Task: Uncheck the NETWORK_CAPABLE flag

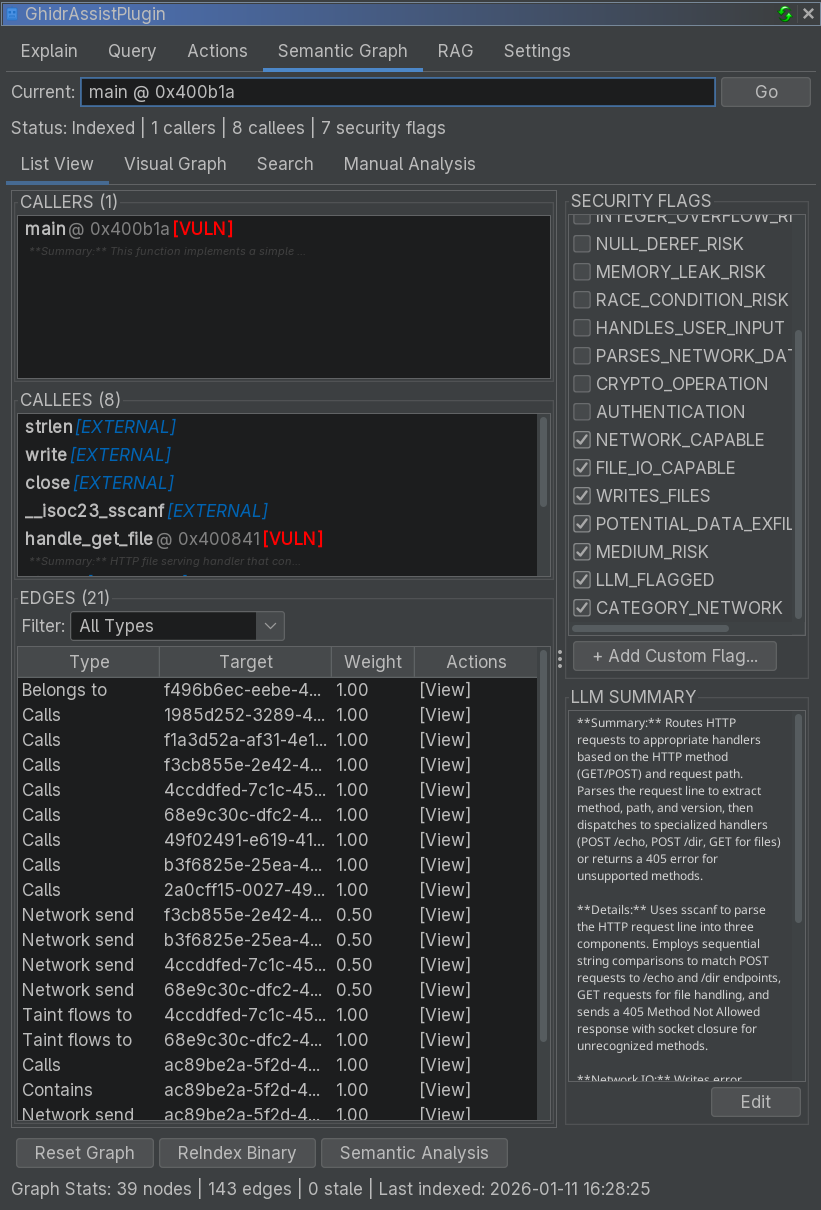Action: (582, 440)
